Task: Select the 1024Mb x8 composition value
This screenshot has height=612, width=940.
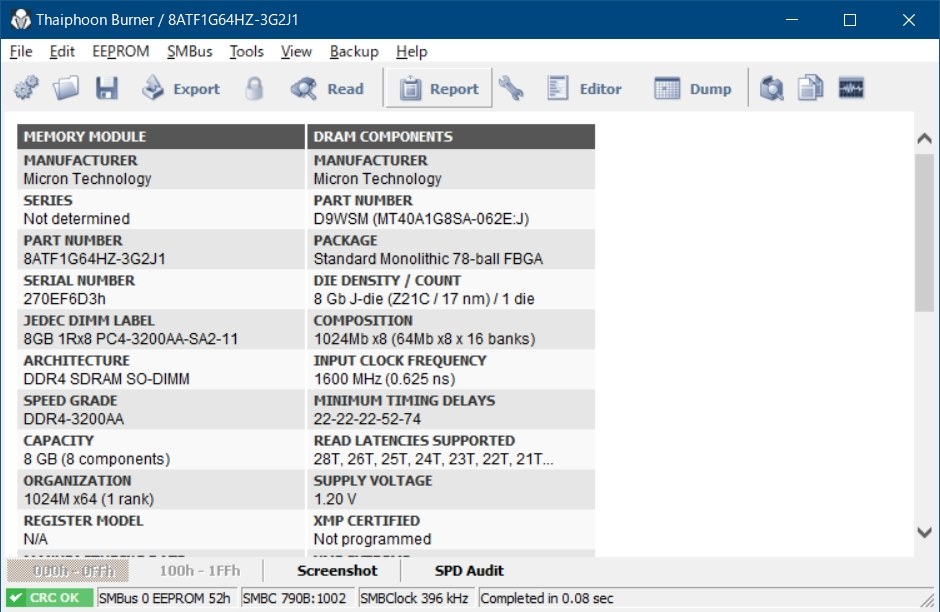Action: point(424,339)
